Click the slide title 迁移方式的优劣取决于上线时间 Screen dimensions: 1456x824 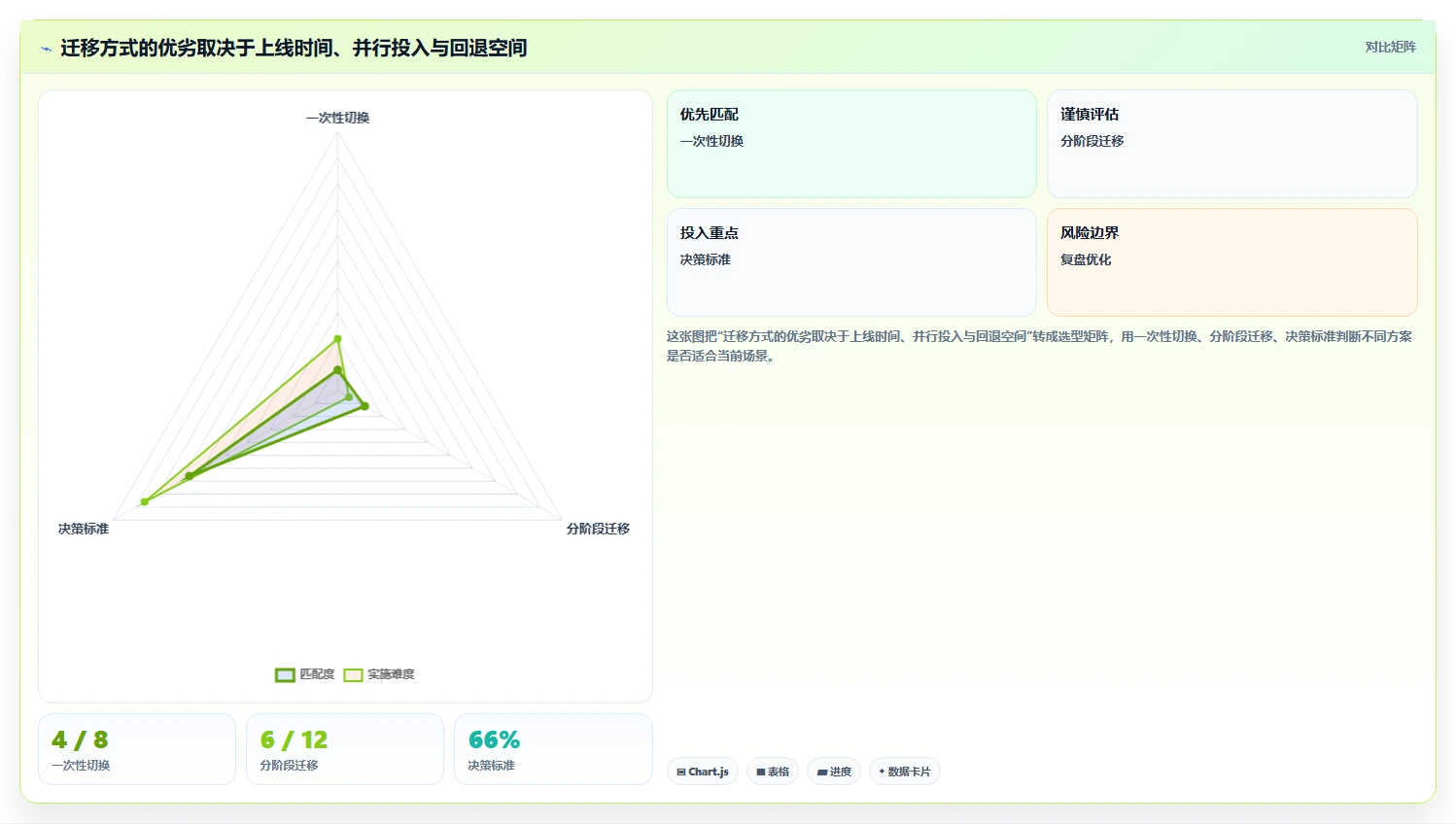click(294, 48)
